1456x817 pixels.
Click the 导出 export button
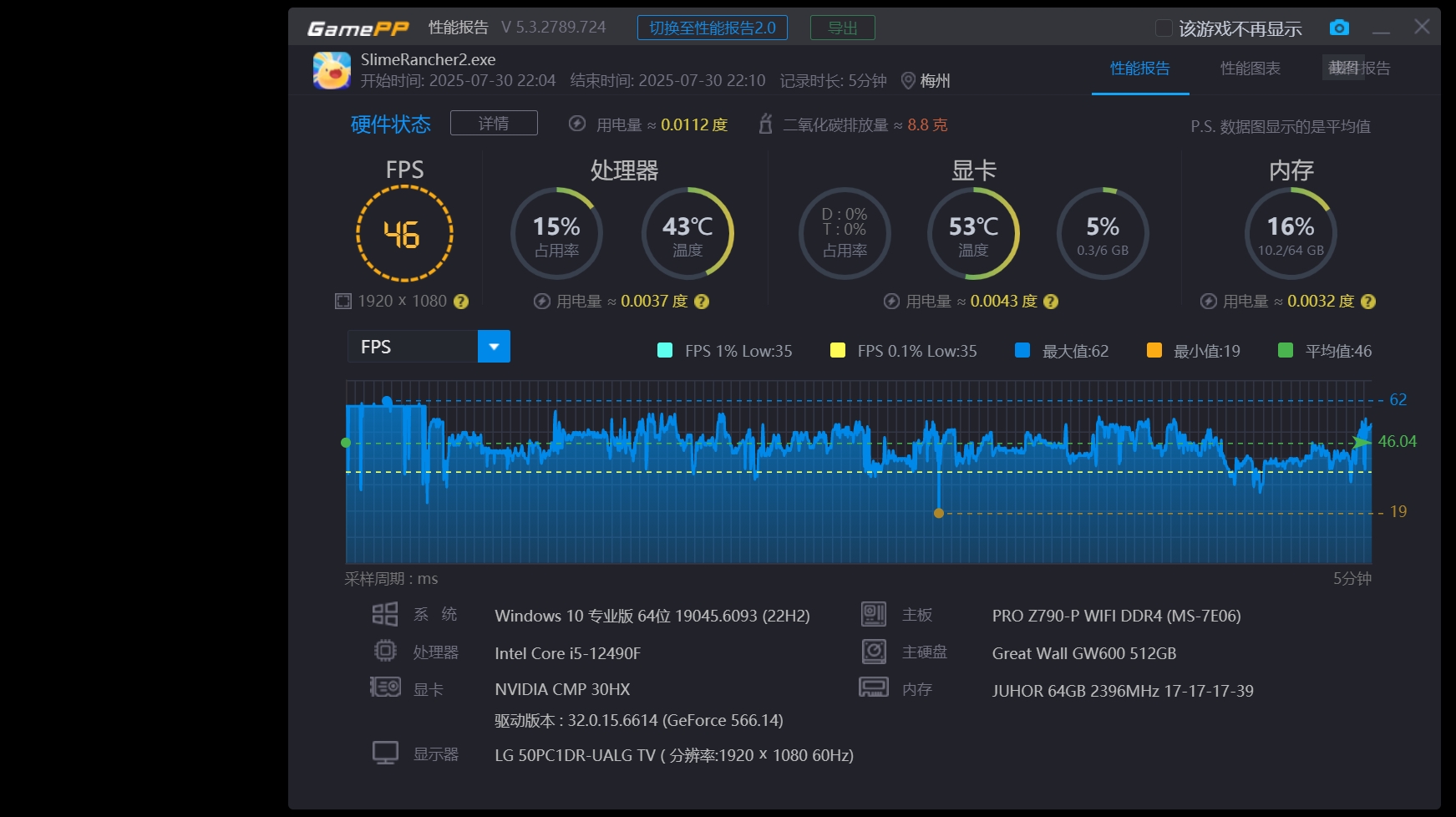(x=843, y=28)
